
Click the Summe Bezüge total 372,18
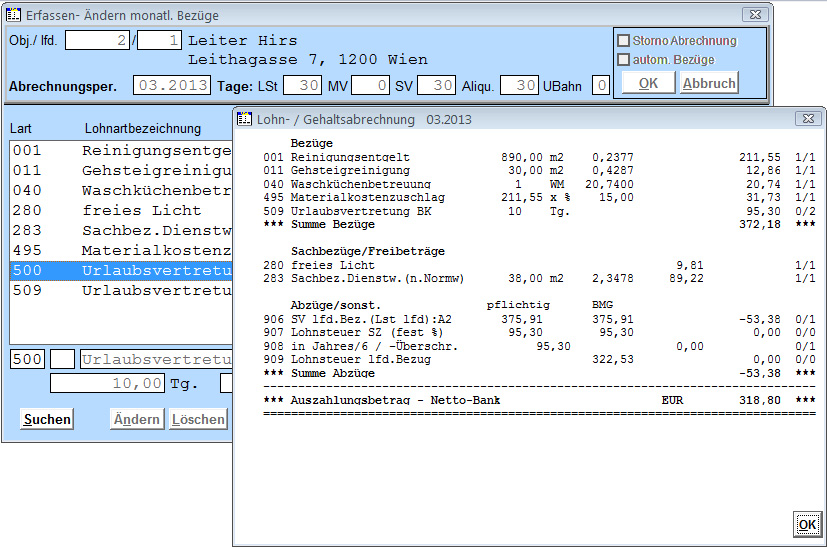point(759,224)
